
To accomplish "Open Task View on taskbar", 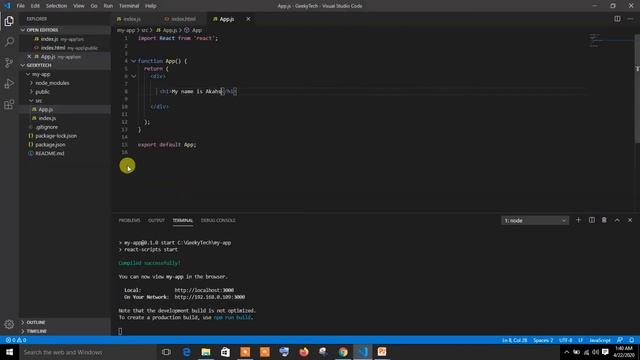I will coord(166,352).
